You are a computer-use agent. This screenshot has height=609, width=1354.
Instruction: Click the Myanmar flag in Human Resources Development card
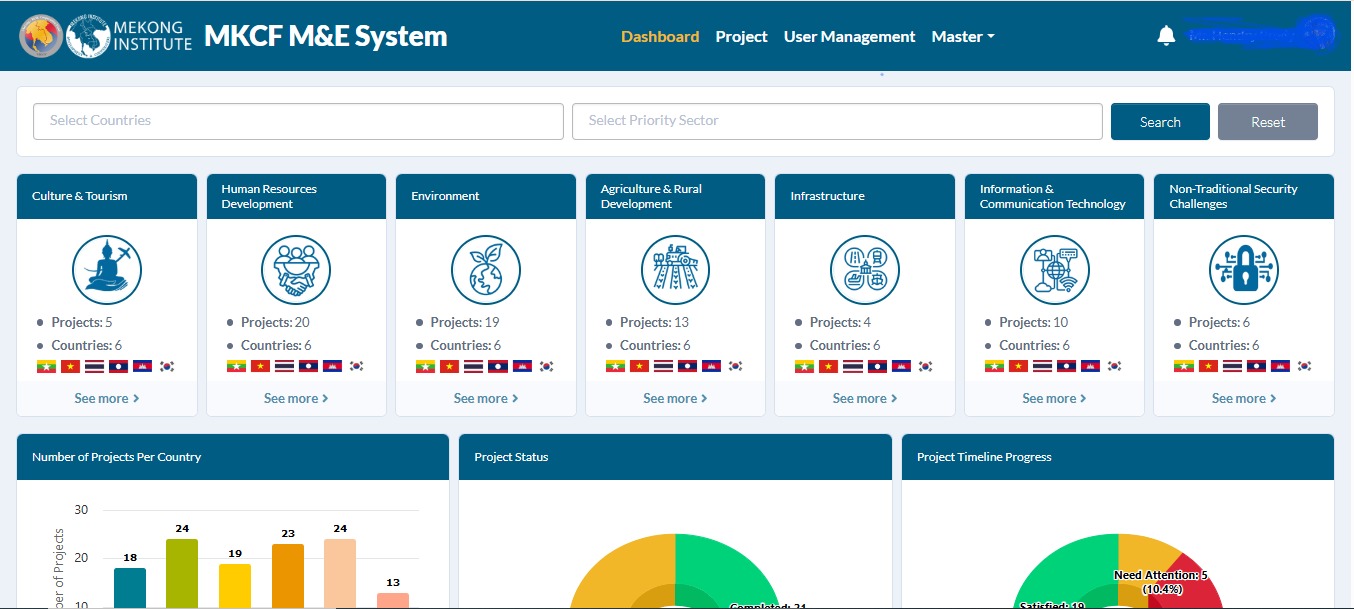[236, 366]
